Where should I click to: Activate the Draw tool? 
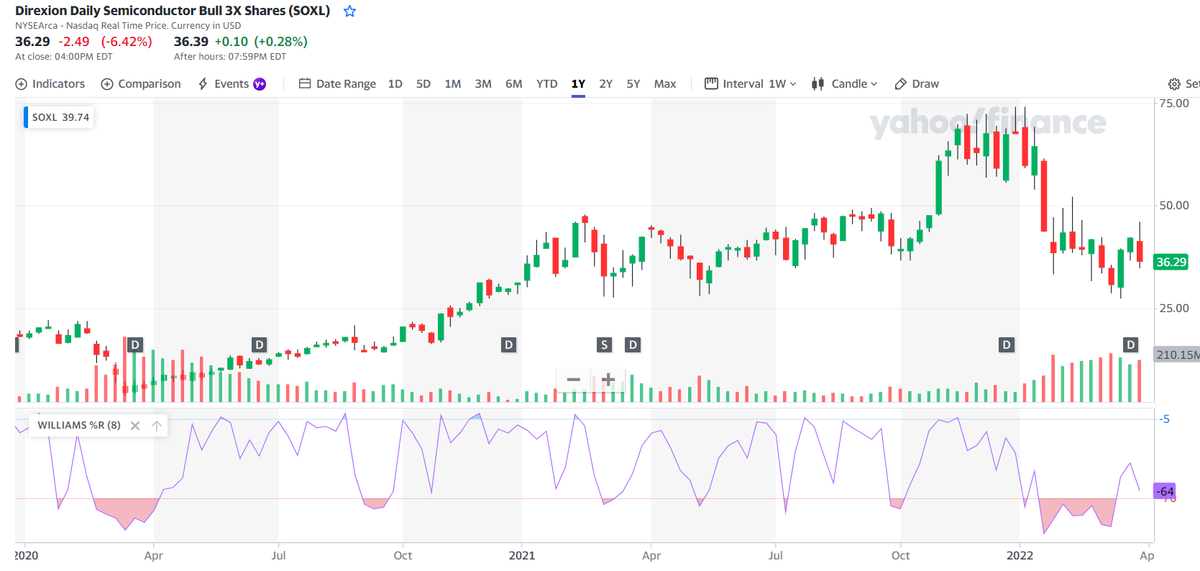coord(917,84)
